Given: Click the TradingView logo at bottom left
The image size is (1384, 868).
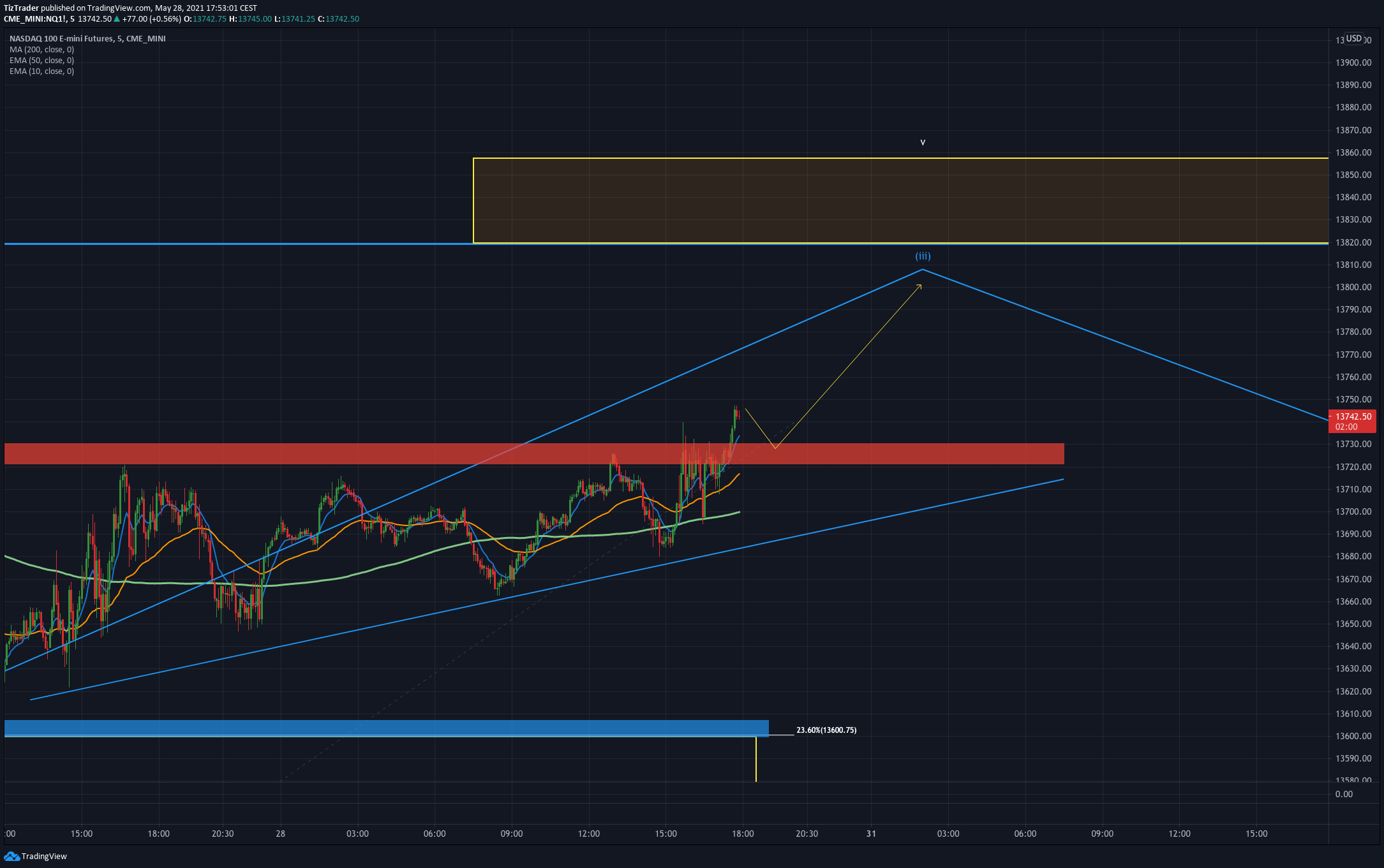Looking at the screenshot, I should 35,856.
